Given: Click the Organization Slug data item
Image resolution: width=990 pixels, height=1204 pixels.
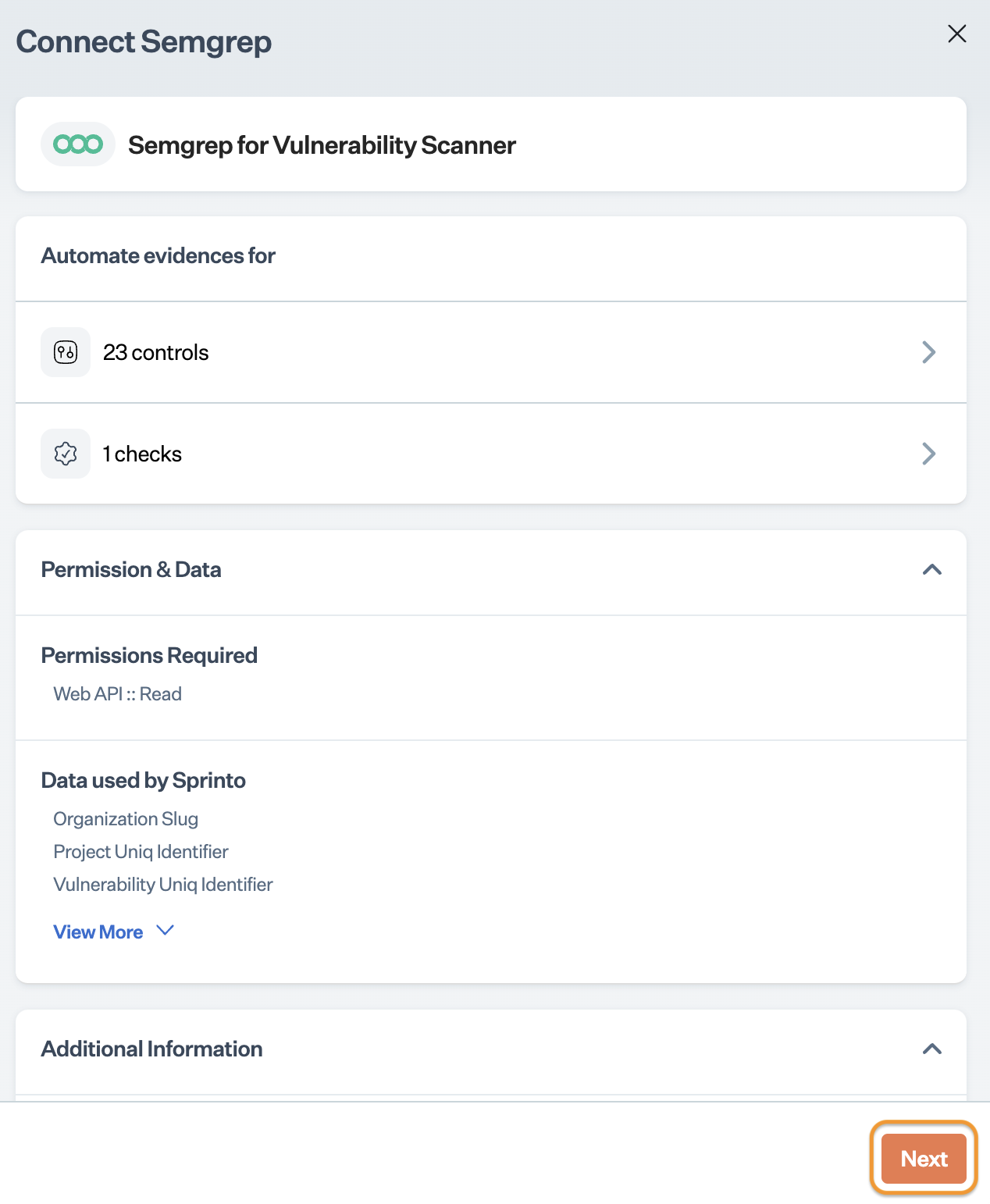Looking at the screenshot, I should coord(126,819).
